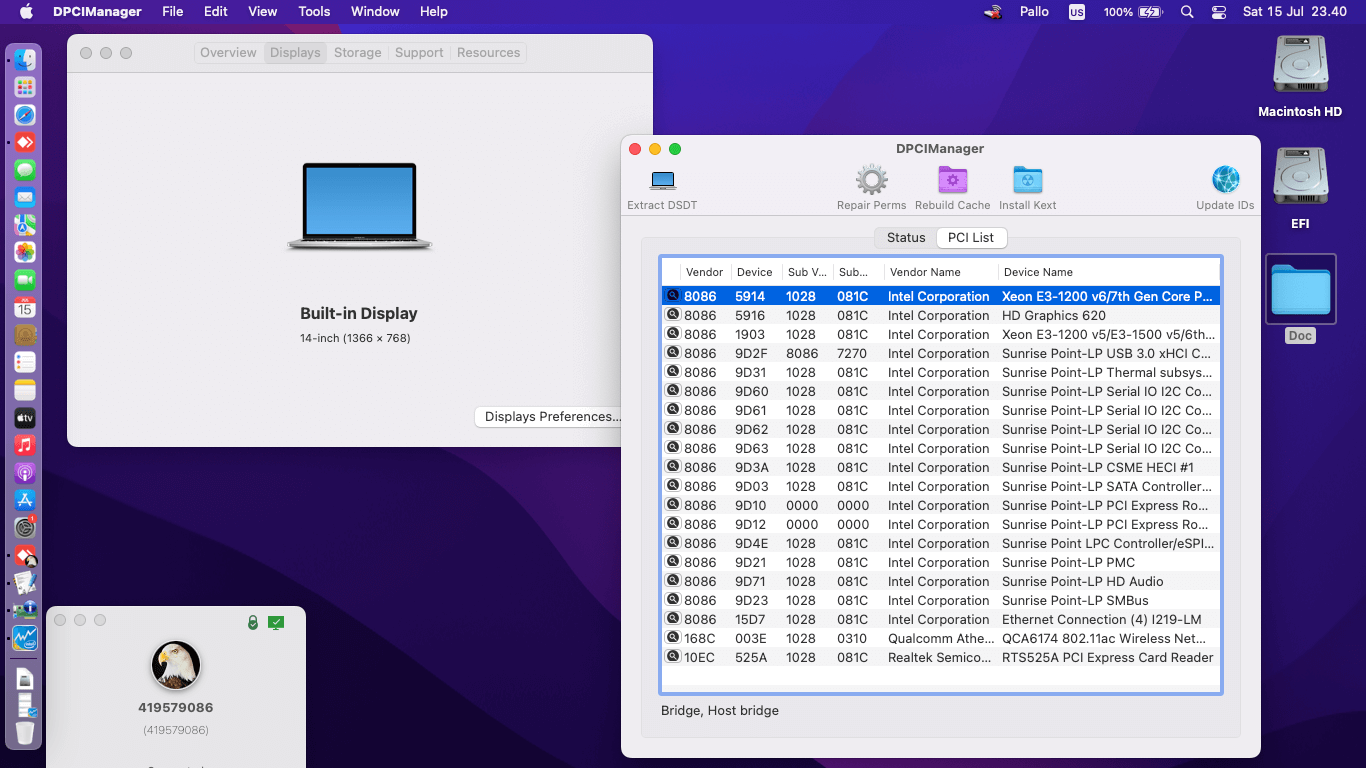
Task: Open App Store from the Dock
Action: click(25, 500)
